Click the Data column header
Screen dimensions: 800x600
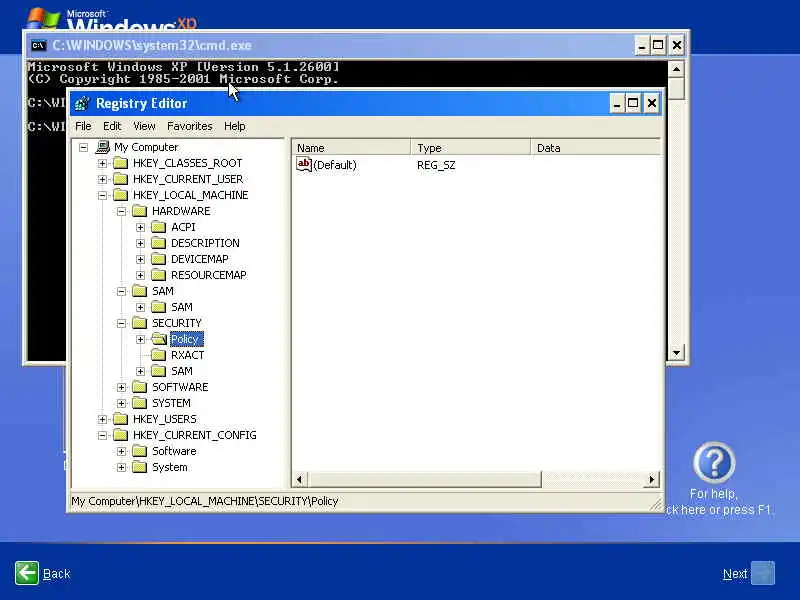[595, 148]
